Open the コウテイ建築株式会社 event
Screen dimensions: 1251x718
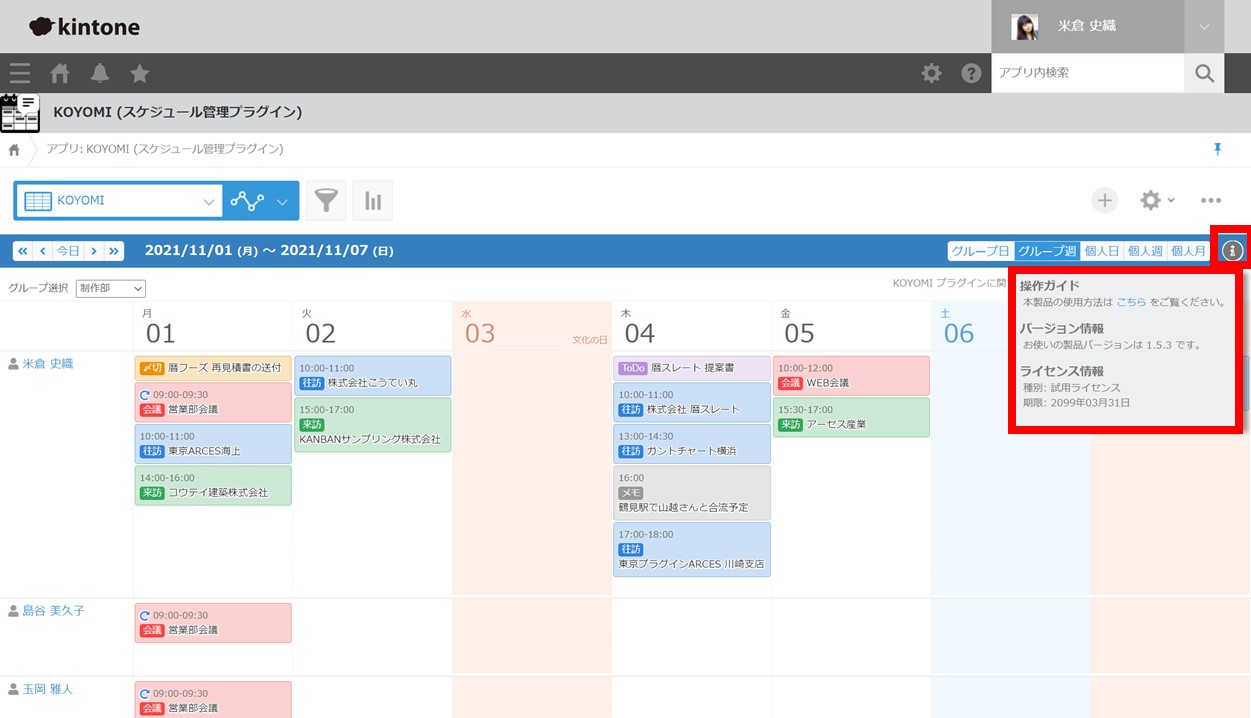[213, 485]
